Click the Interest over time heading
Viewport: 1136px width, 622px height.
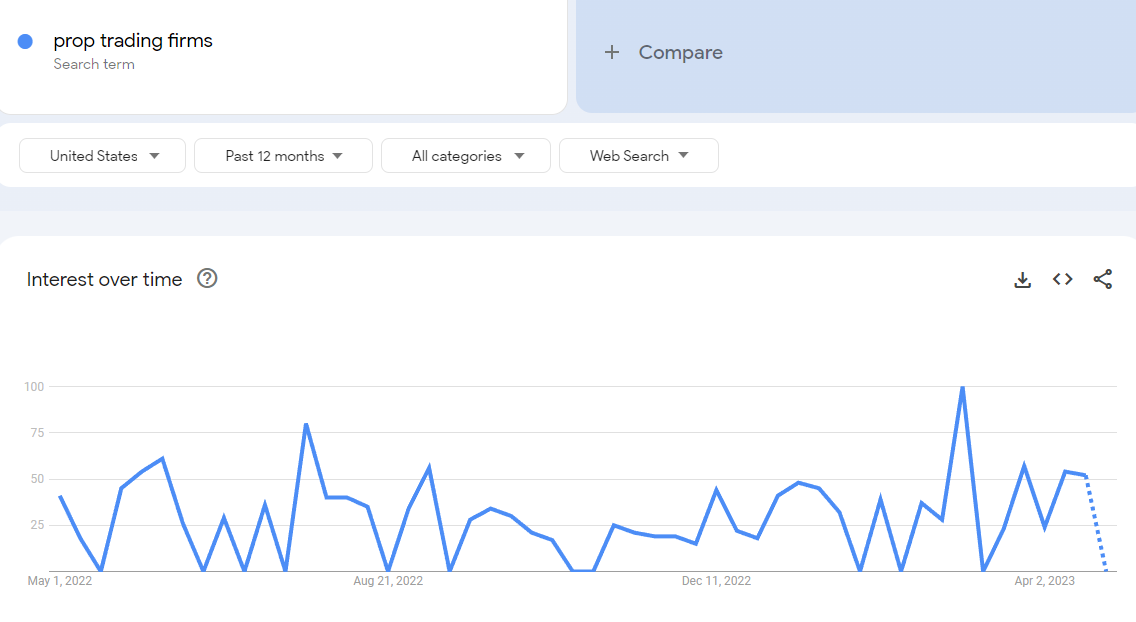point(104,280)
